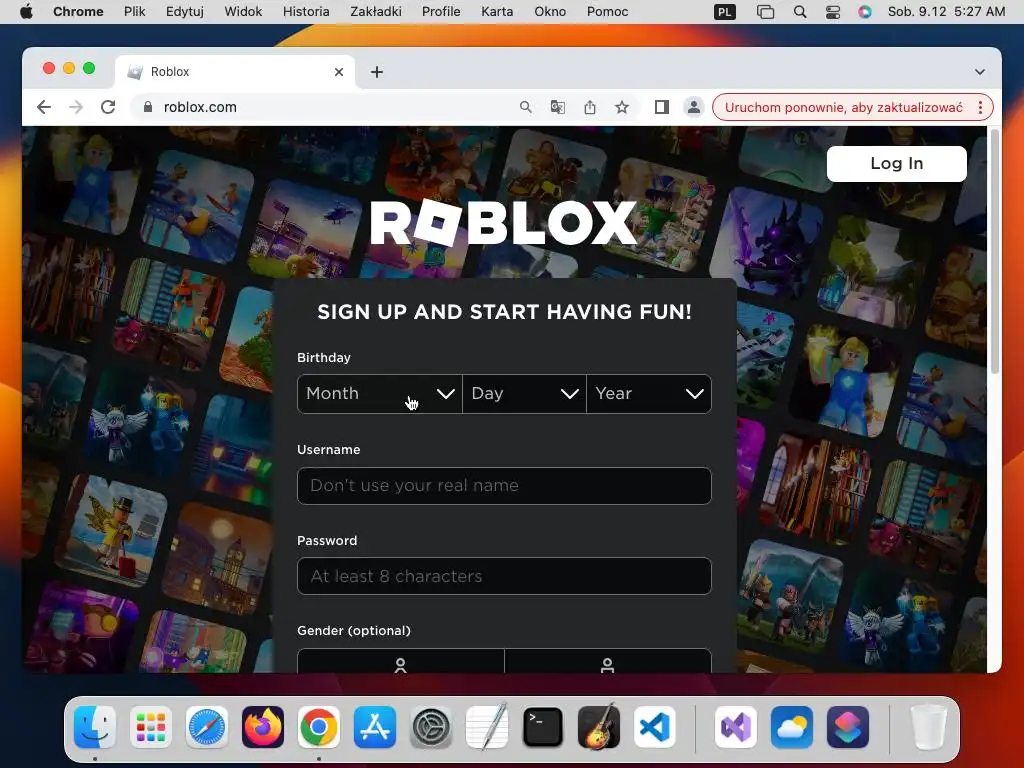
Task: Focus the Username input field
Action: [x=504, y=486]
